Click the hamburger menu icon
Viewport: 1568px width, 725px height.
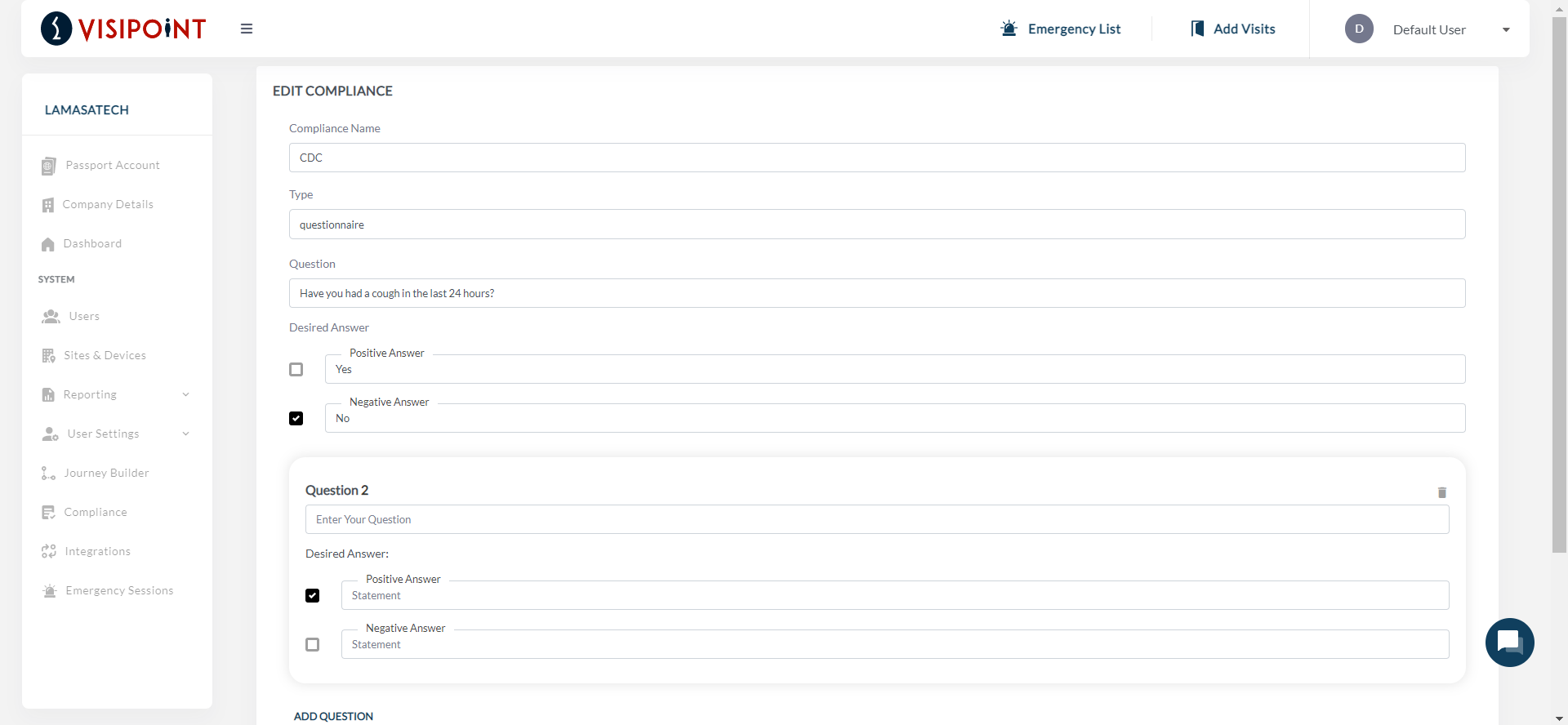coord(247,29)
